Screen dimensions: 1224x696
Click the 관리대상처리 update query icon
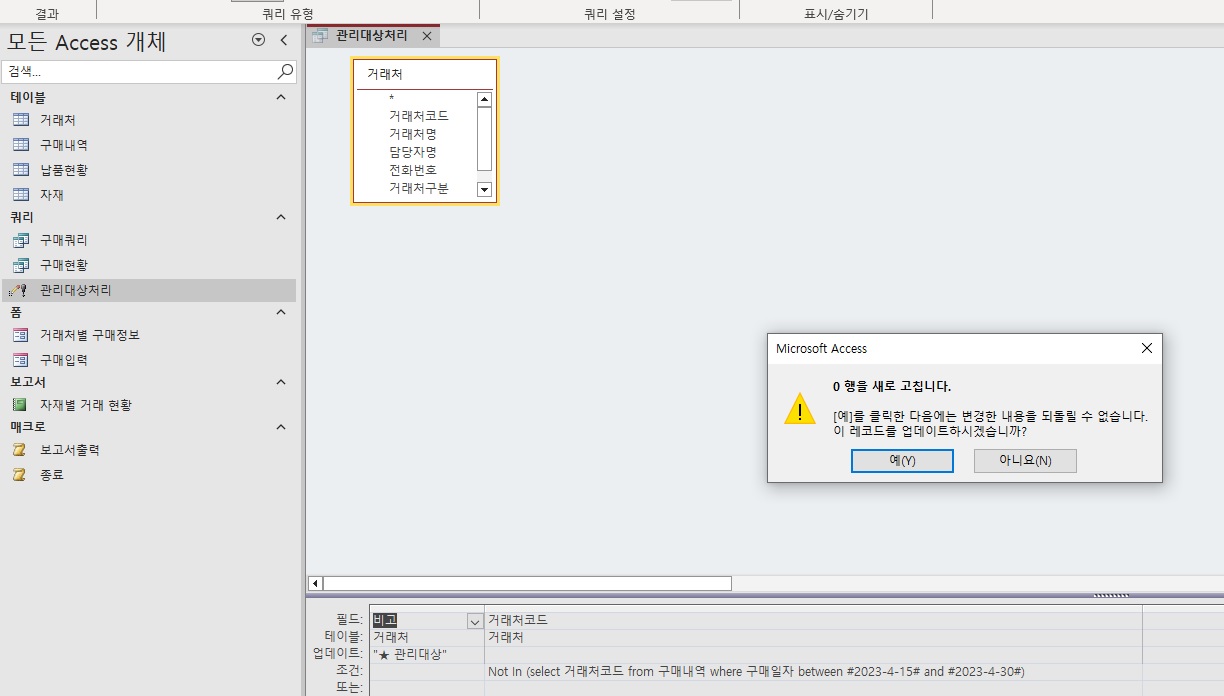click(x=18, y=290)
